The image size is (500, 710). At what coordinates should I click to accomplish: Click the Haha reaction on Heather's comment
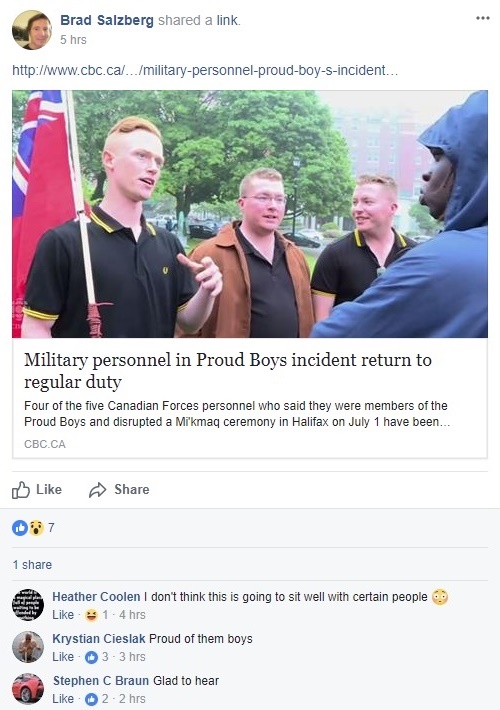91,615
